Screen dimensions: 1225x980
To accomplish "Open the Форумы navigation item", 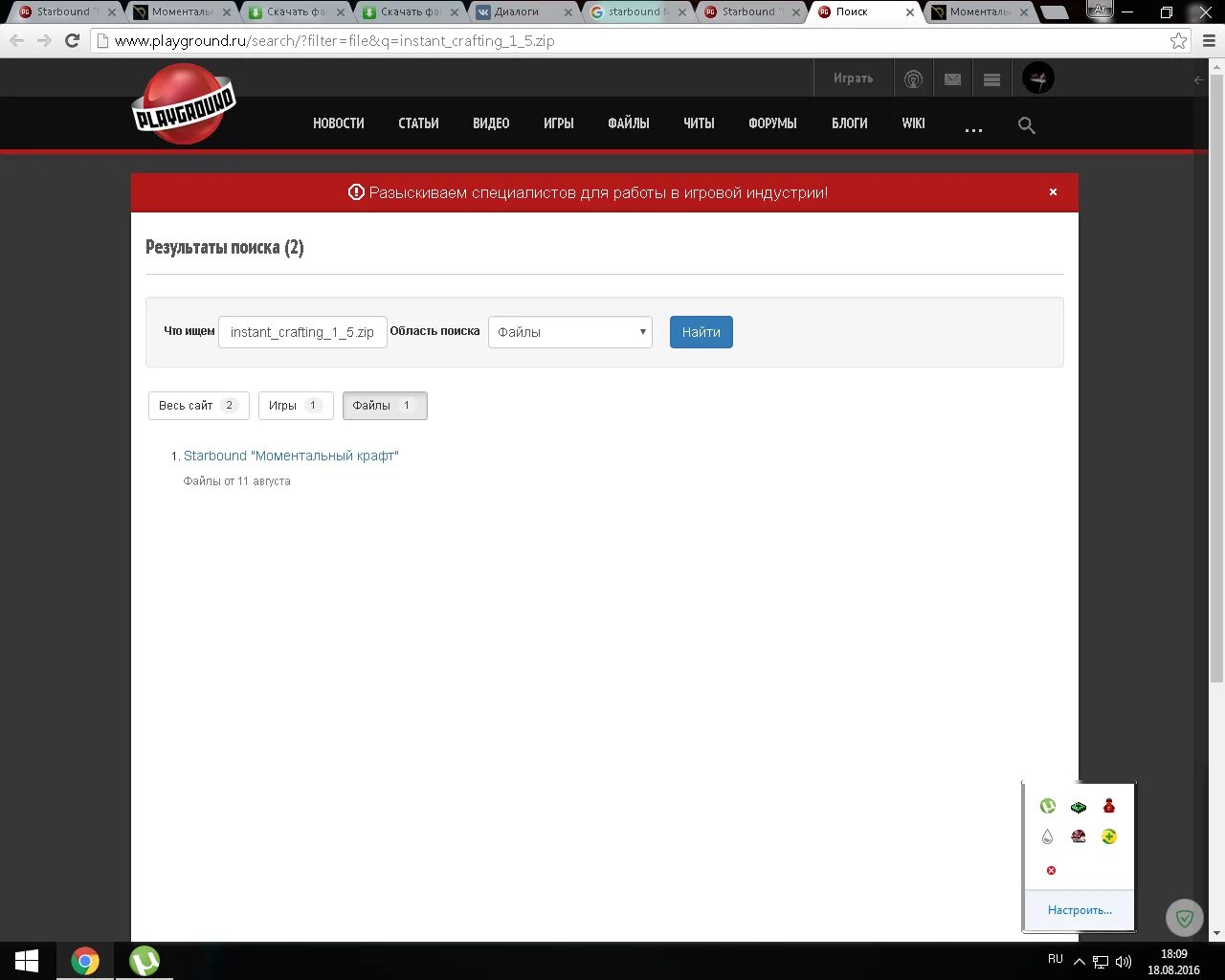I will 772,123.
